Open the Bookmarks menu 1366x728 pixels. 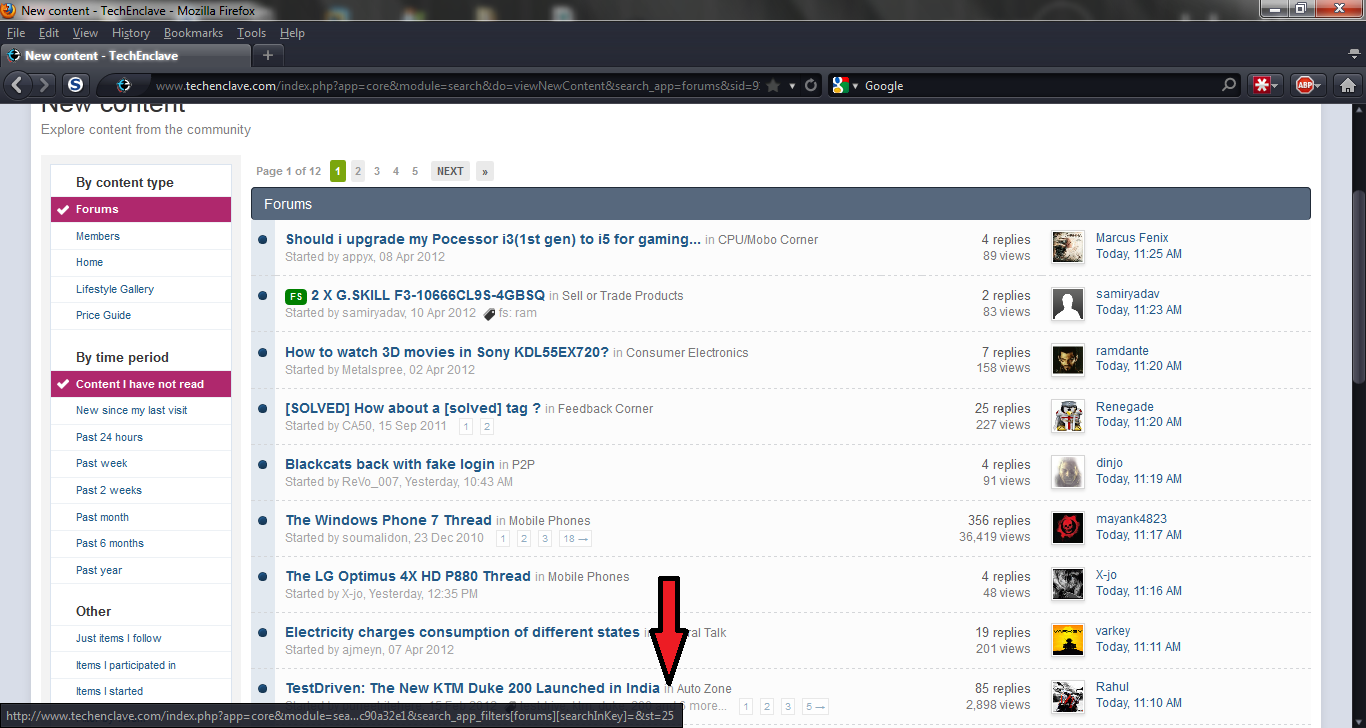(x=193, y=33)
